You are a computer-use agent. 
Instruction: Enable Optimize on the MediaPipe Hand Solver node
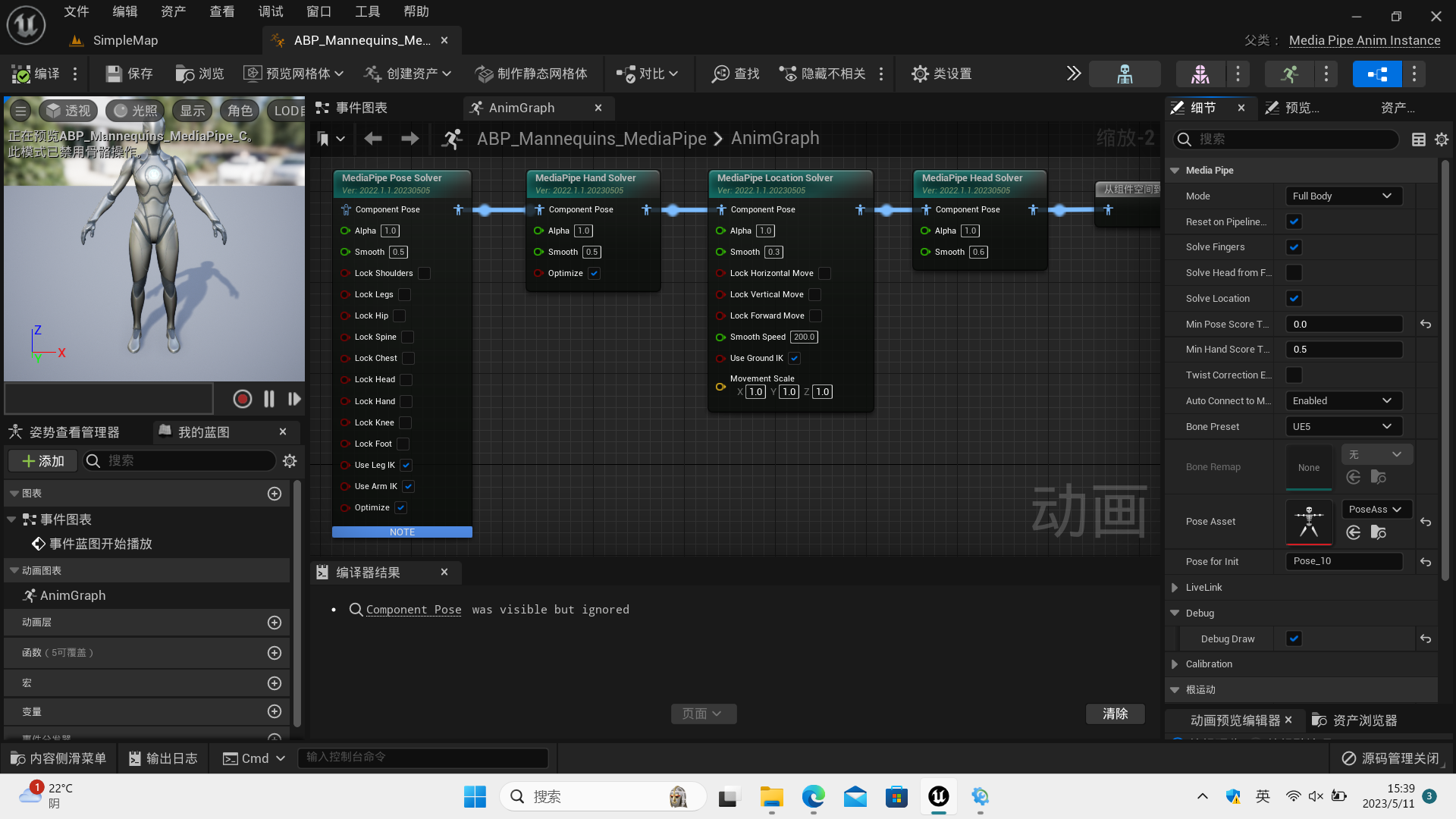(x=594, y=273)
